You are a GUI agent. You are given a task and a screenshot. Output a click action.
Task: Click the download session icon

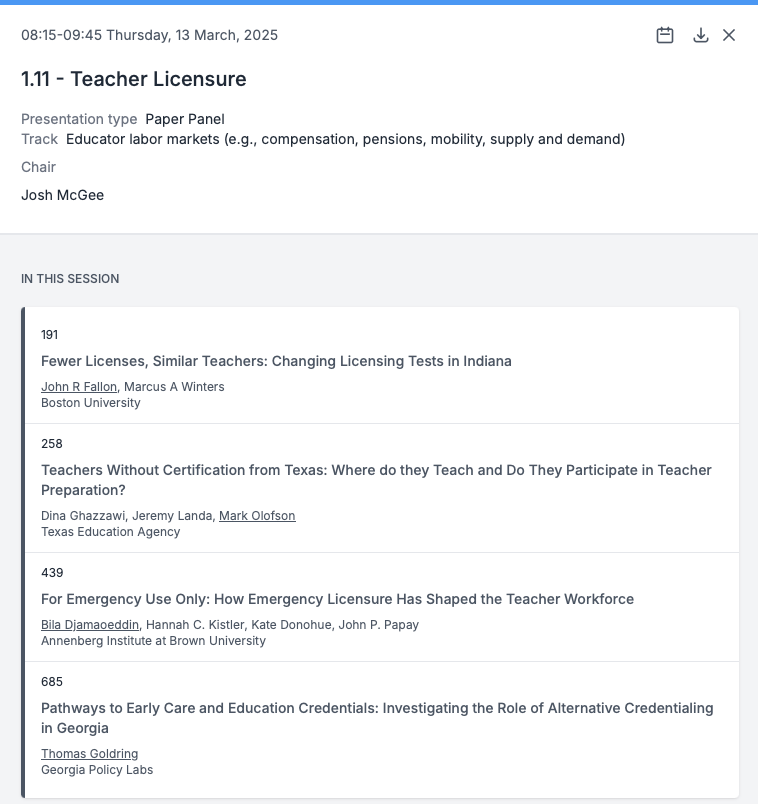pyautogui.click(x=701, y=36)
